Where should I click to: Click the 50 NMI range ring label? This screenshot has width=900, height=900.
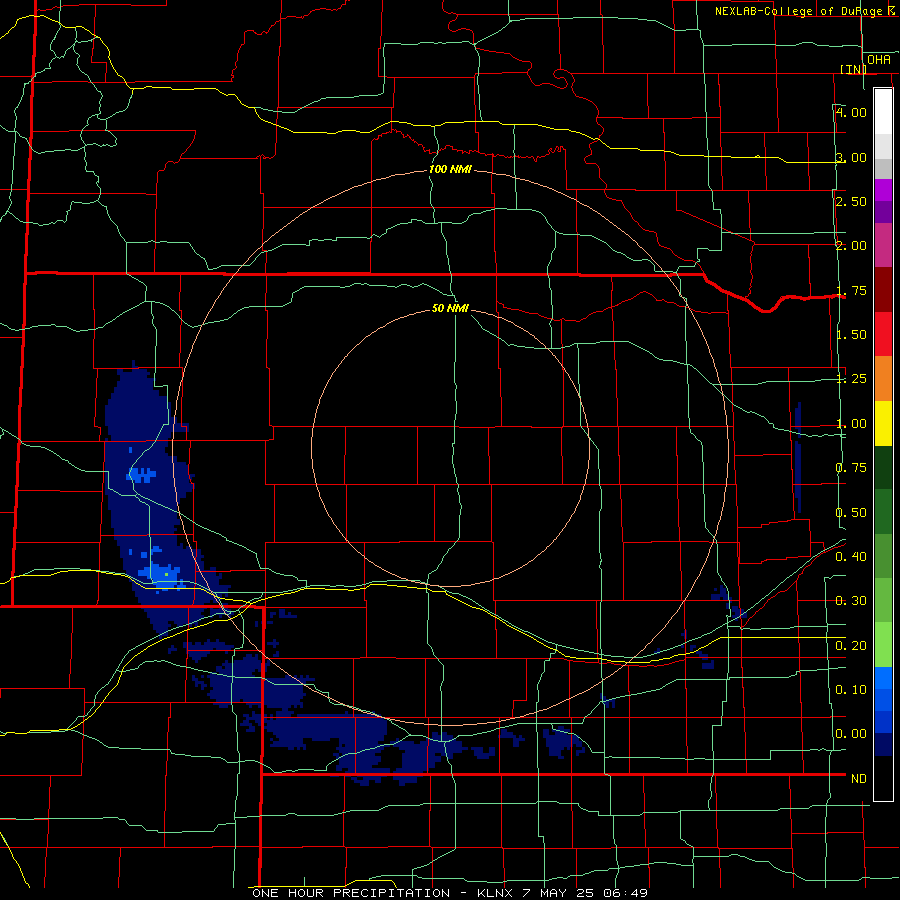click(x=451, y=308)
